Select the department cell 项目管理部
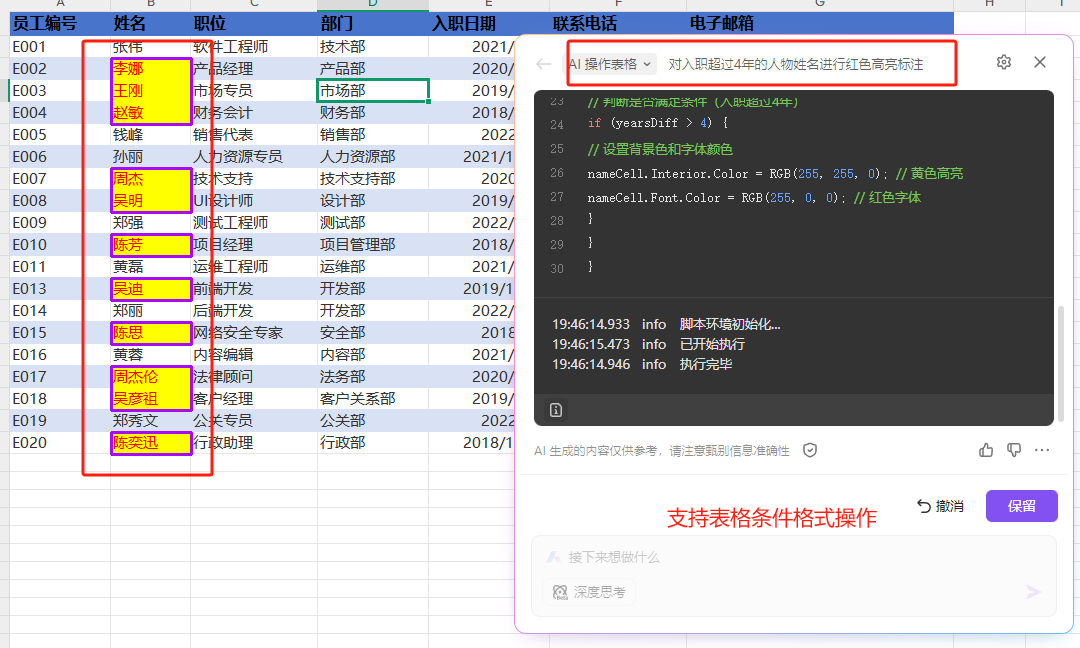Image resolution: width=1080 pixels, height=648 pixels. coord(373,245)
